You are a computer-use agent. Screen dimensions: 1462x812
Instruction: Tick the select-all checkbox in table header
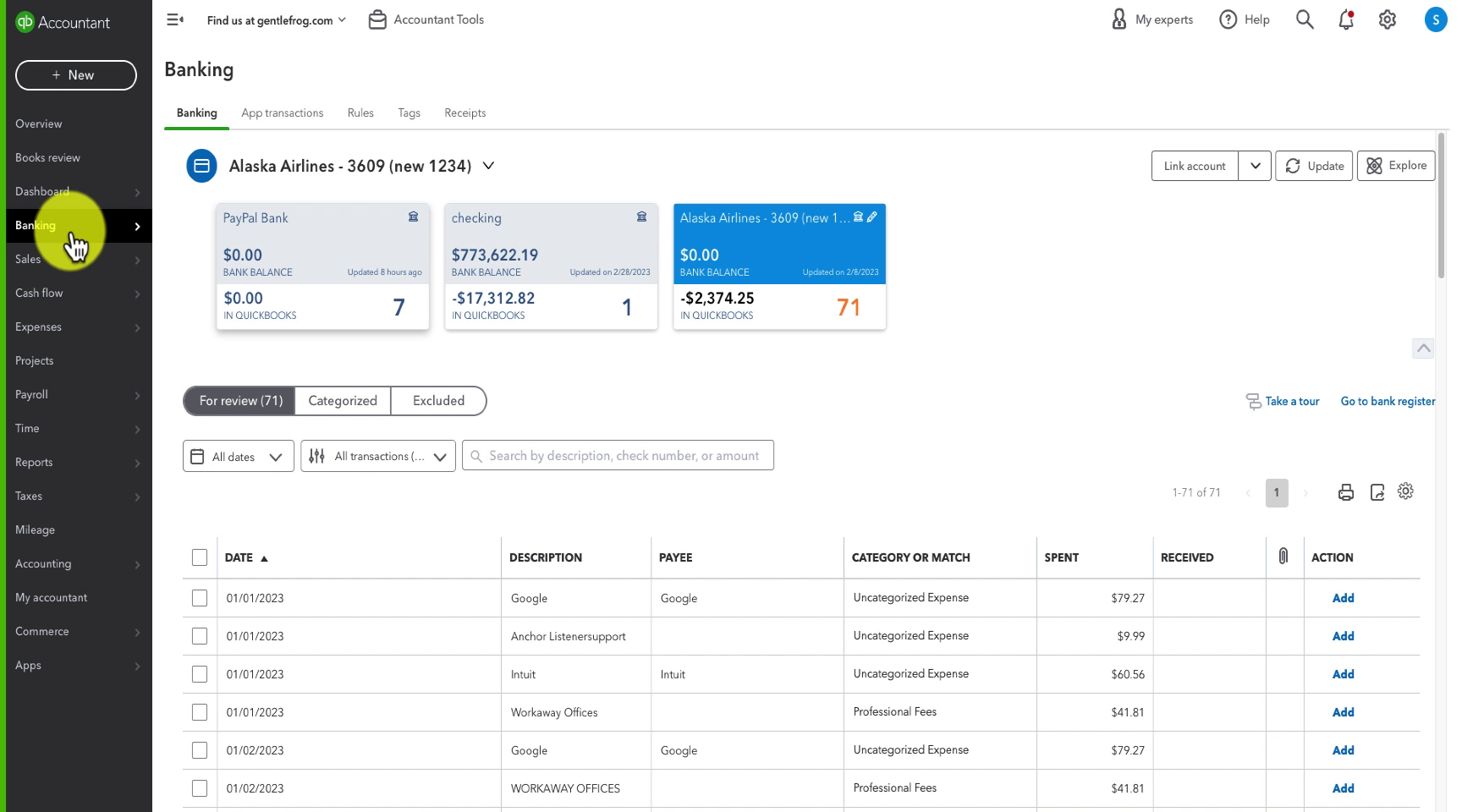(200, 557)
